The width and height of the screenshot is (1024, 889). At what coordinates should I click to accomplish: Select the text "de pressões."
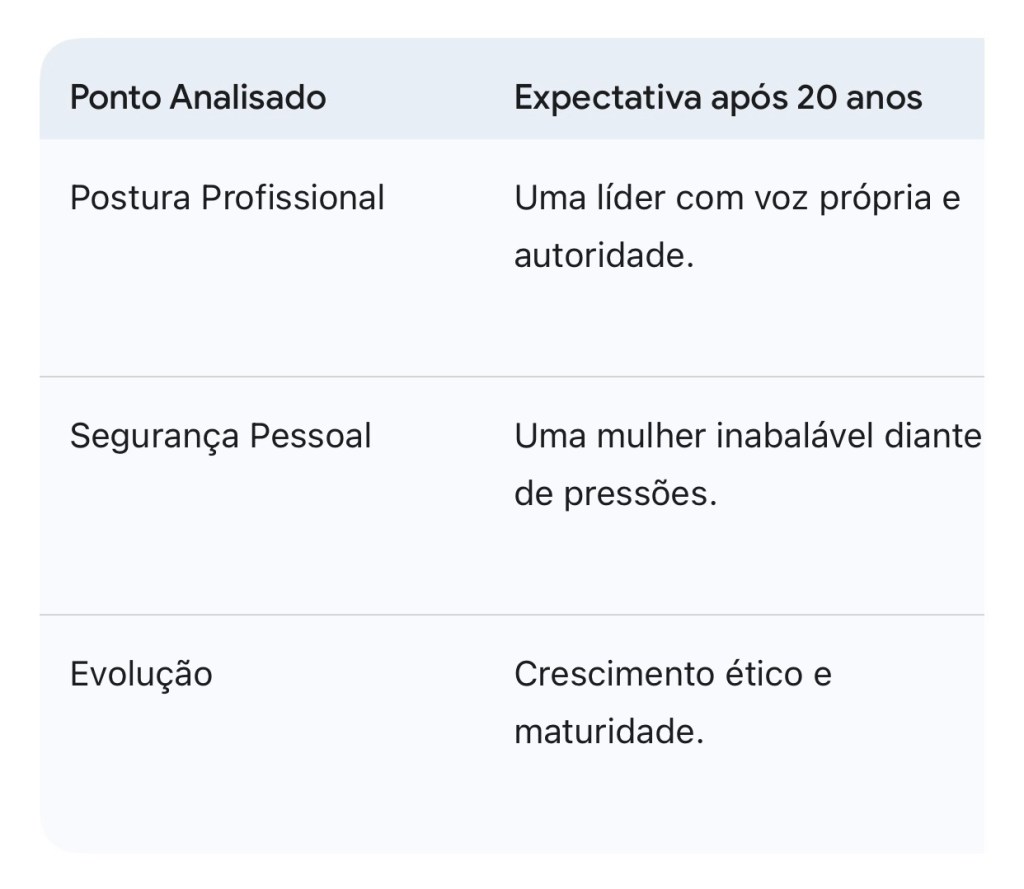click(x=615, y=494)
